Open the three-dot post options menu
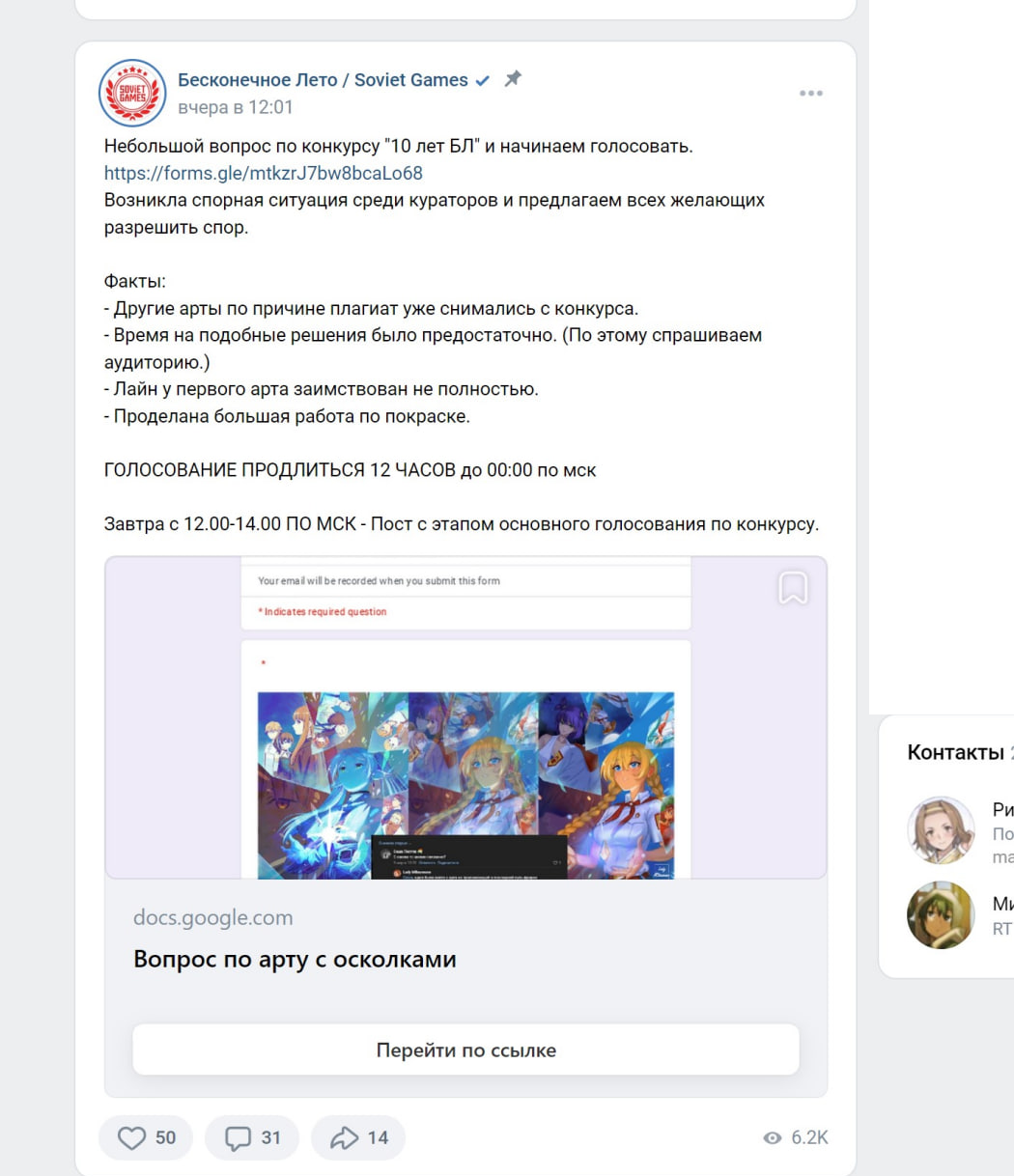Viewport: 1014px width, 1176px height. [x=811, y=94]
